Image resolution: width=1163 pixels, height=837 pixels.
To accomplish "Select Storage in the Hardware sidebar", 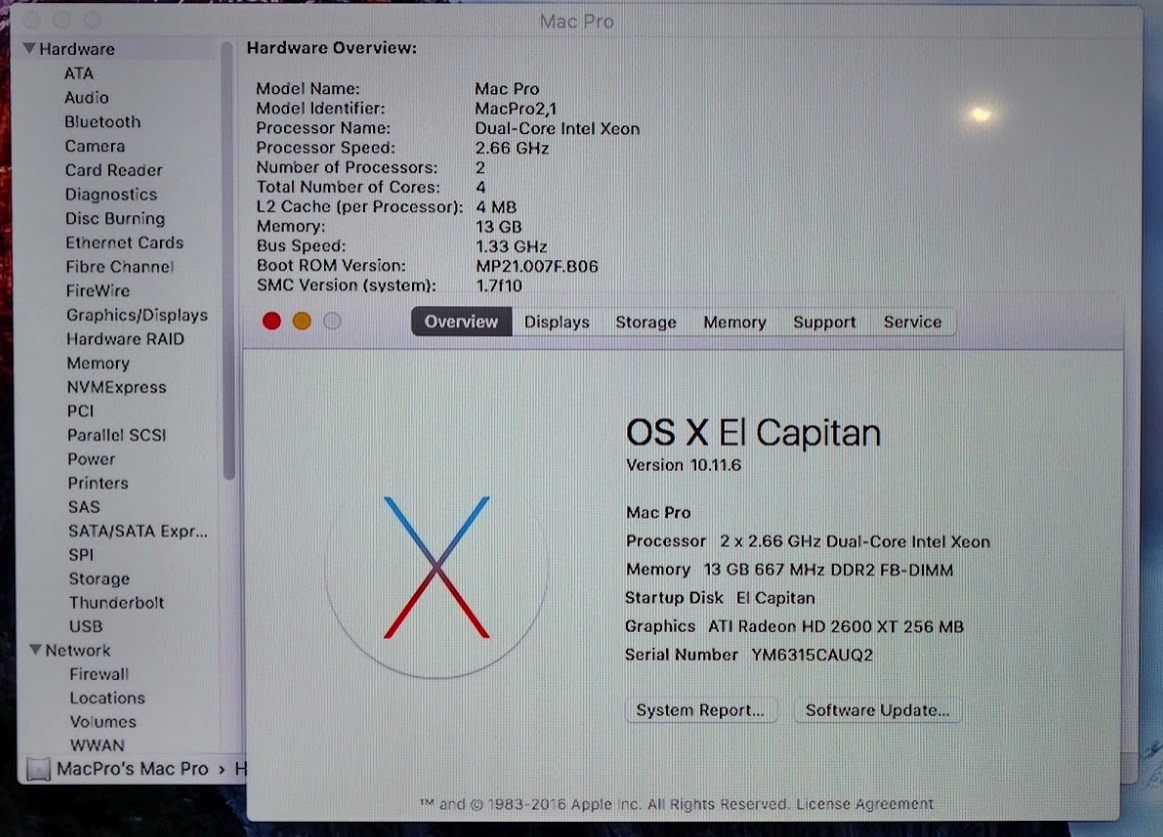I will [x=99, y=579].
